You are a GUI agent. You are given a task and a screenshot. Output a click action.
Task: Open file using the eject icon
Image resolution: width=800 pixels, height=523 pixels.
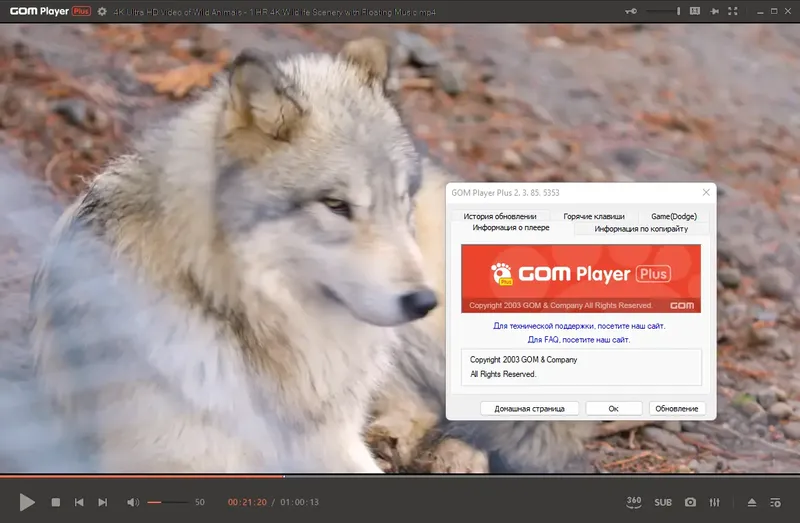(752, 503)
